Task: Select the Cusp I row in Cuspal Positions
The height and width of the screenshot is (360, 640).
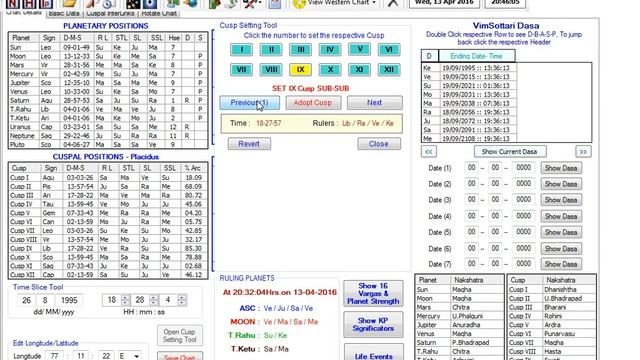Action: click(108, 178)
